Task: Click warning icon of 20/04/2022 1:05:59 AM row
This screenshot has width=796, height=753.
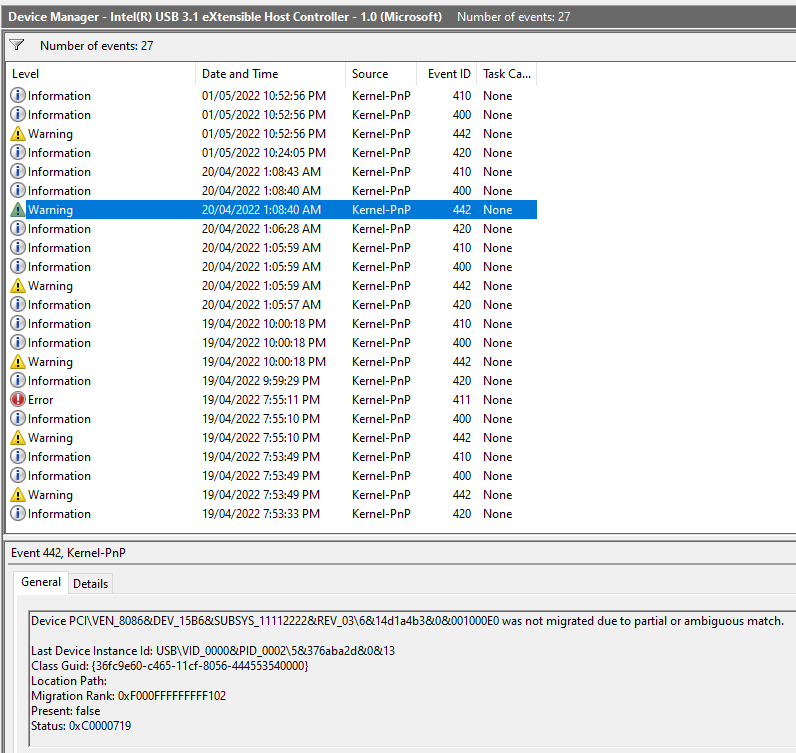Action: 18,285
